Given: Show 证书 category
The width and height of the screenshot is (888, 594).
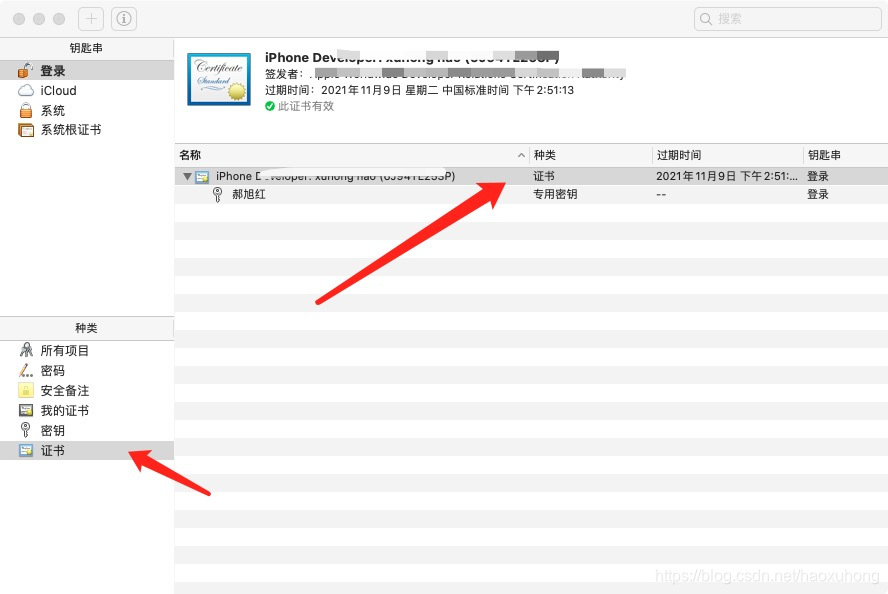Looking at the screenshot, I should [x=87, y=450].
